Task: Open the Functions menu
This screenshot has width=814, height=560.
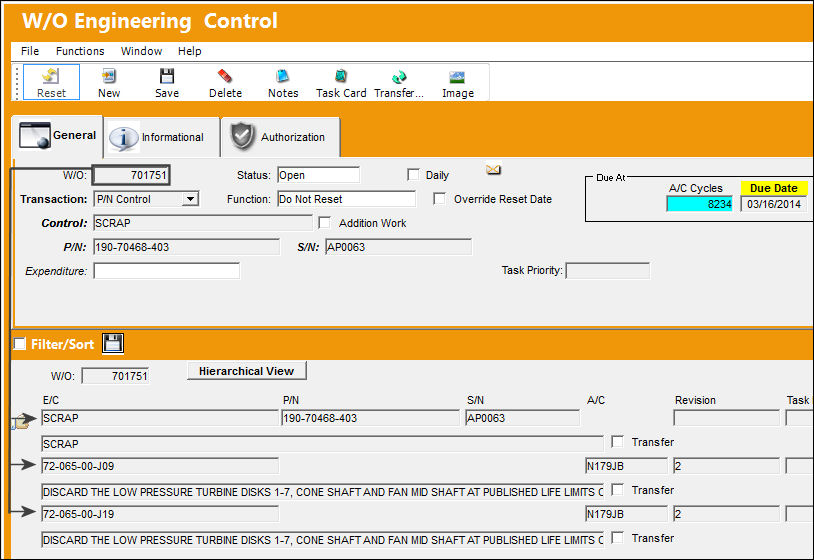Action: [x=80, y=51]
